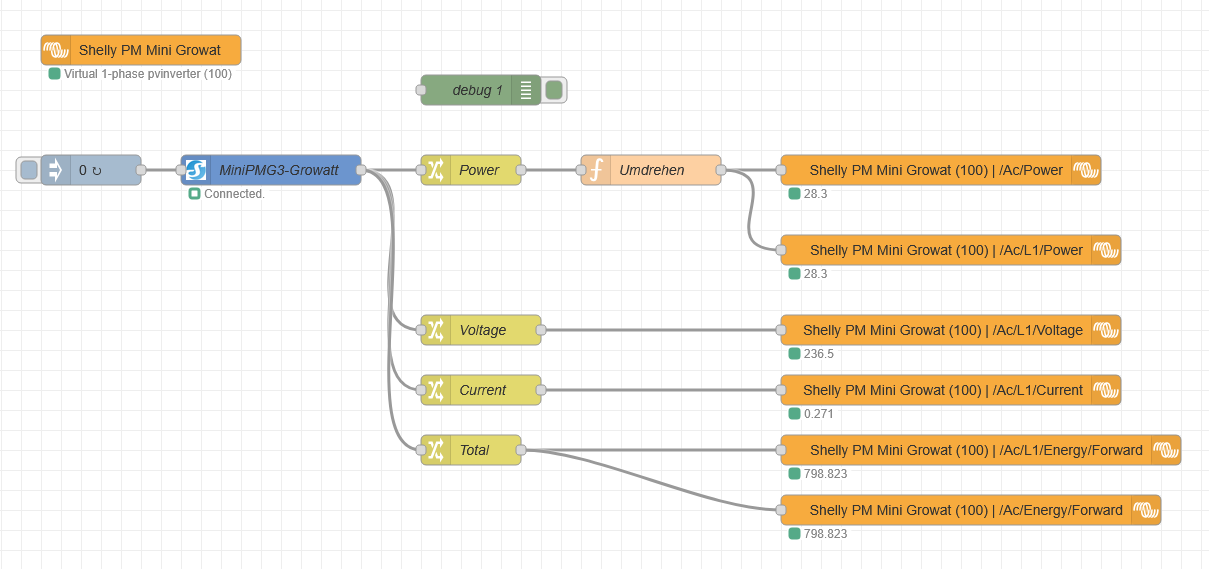Viewport: 1209px width, 569px height.
Task: Click the shuffle icon on the Power change node
Action: (436, 170)
